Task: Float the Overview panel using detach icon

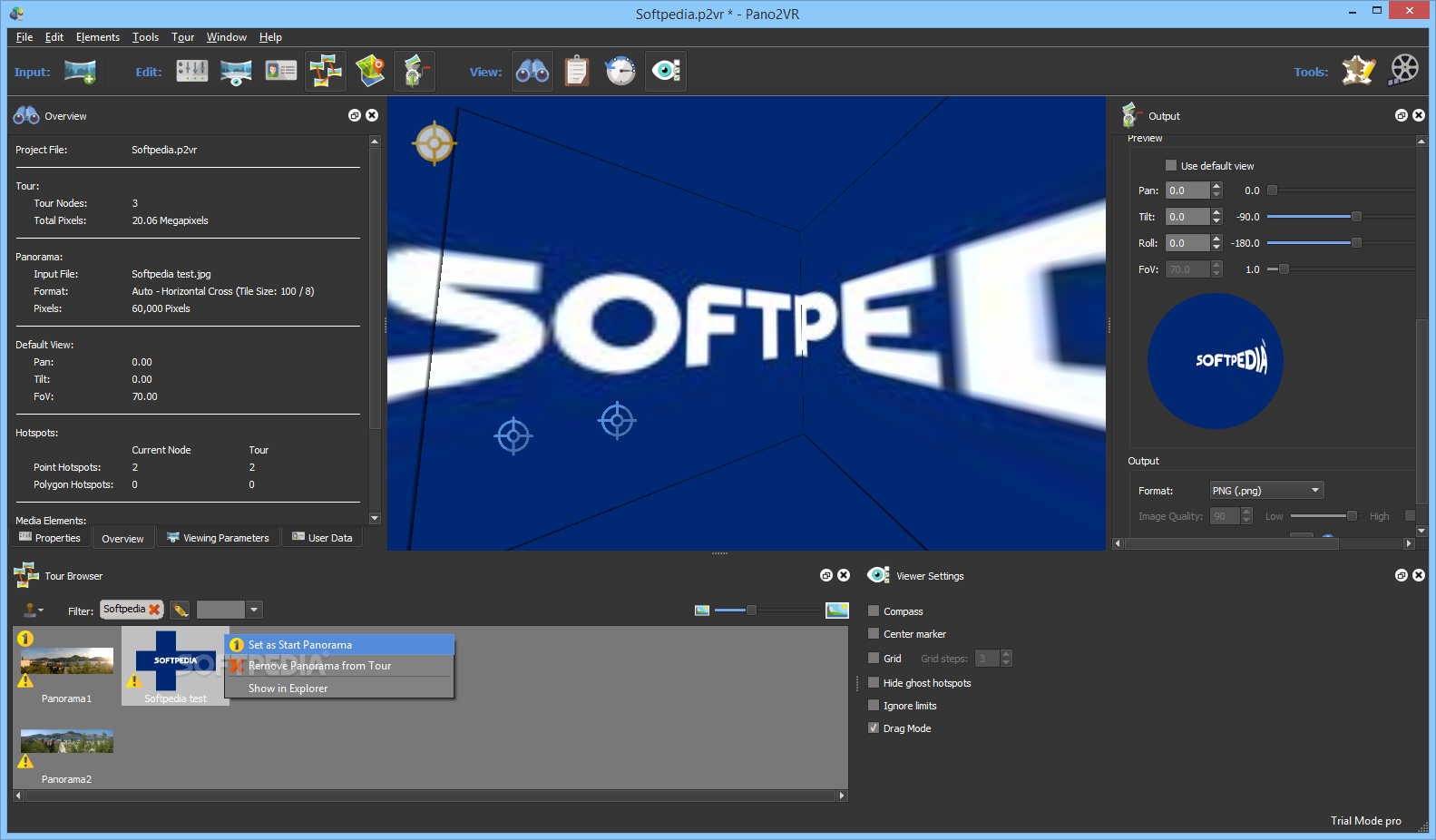Action: (x=355, y=115)
